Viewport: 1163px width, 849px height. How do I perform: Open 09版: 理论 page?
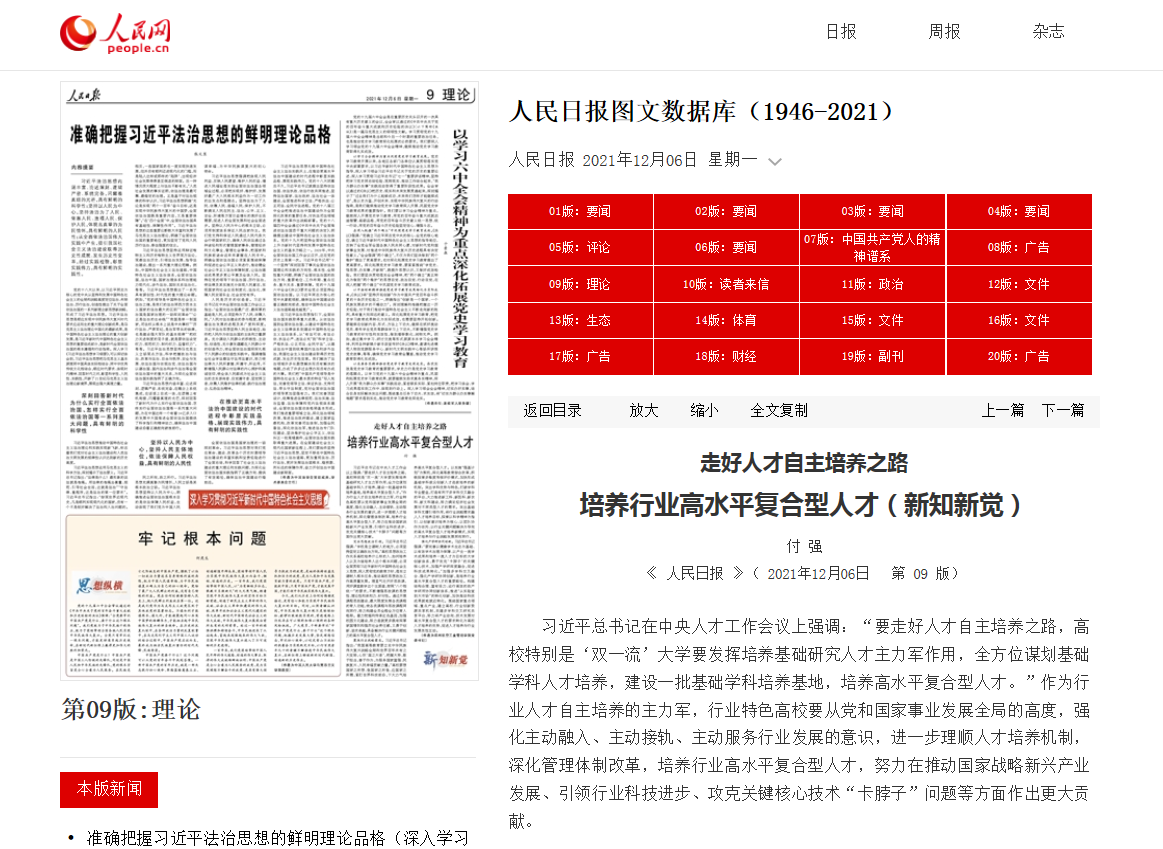[x=580, y=284]
